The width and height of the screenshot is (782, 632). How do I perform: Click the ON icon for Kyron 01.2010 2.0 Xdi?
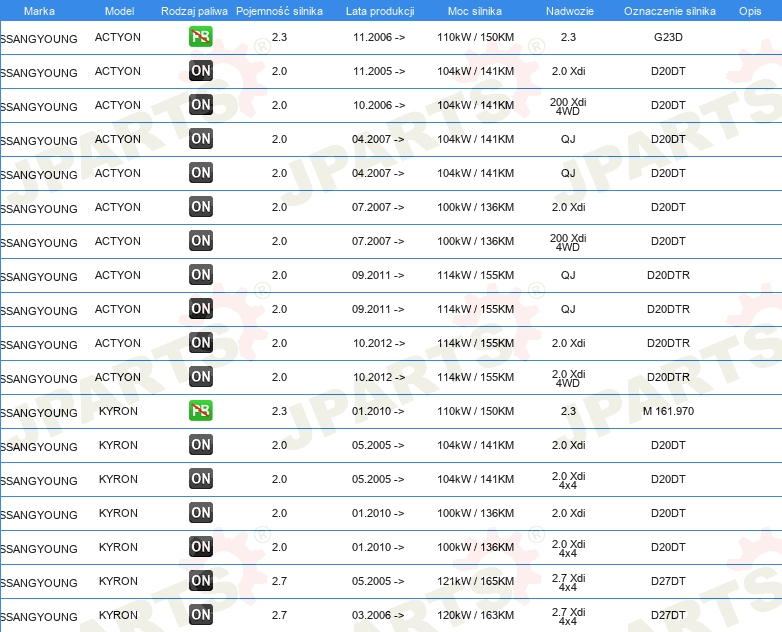coord(200,512)
